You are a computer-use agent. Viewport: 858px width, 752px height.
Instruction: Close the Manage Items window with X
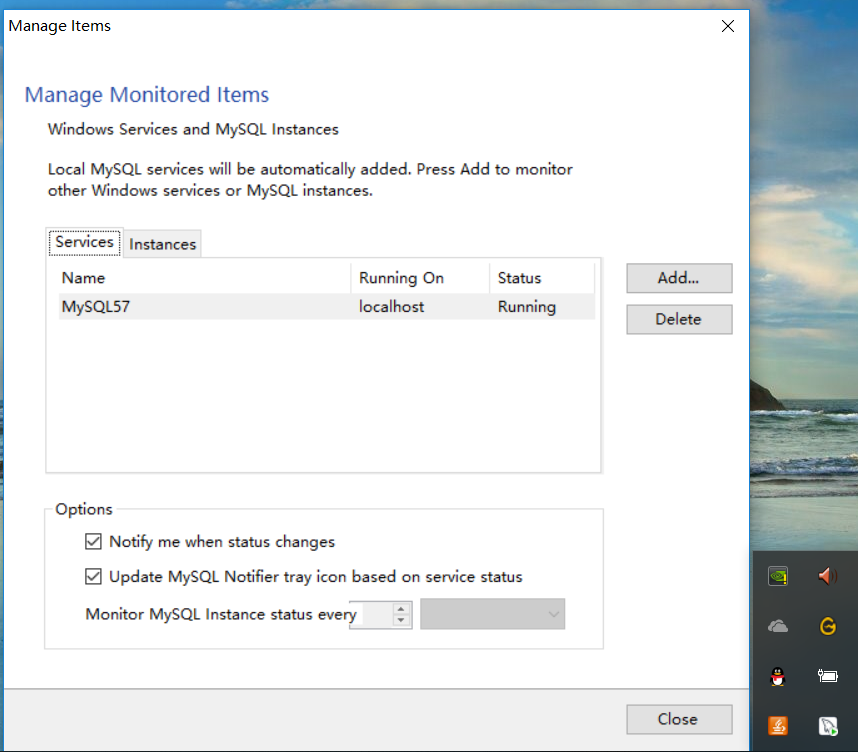tap(728, 26)
